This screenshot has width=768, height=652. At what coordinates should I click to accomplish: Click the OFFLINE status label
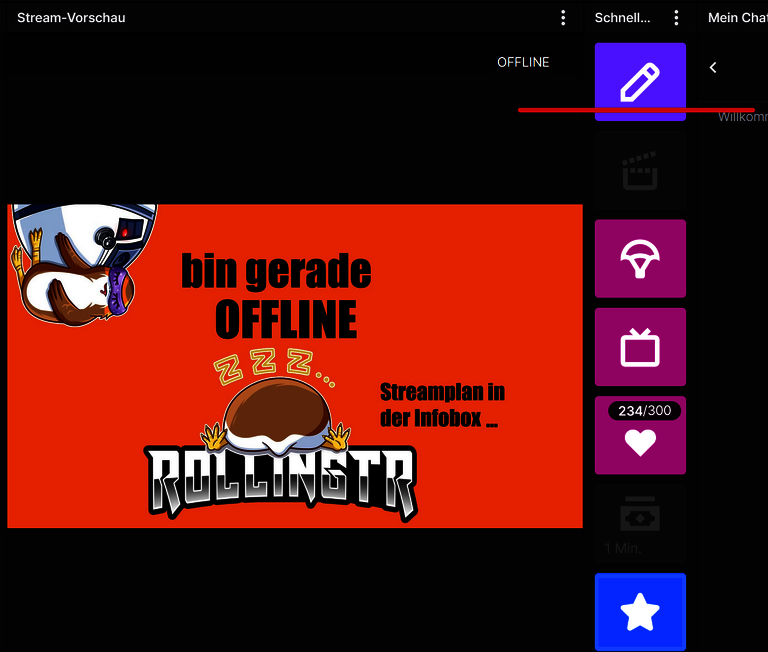click(523, 62)
